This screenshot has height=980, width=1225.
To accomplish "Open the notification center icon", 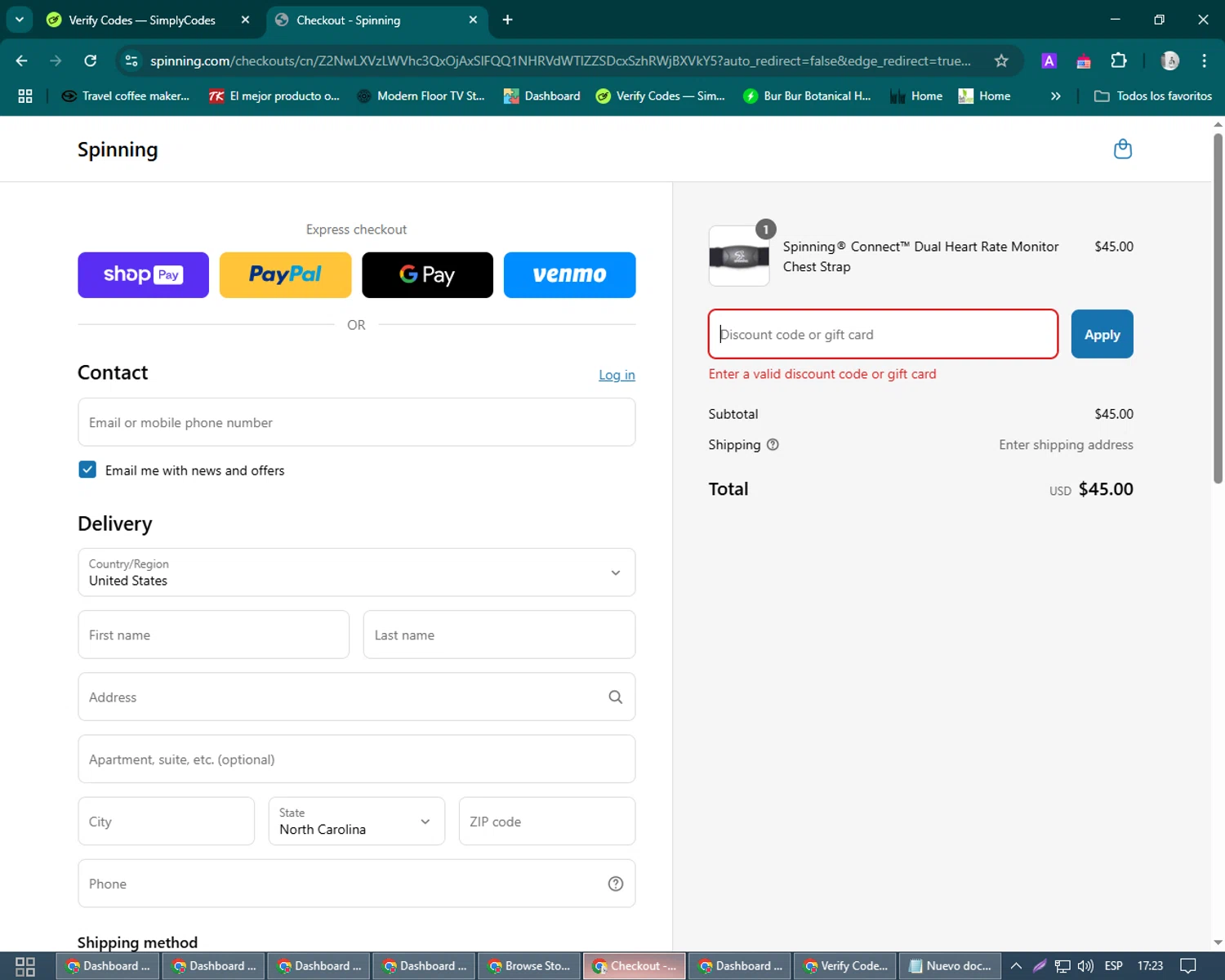I will click(x=1188, y=966).
